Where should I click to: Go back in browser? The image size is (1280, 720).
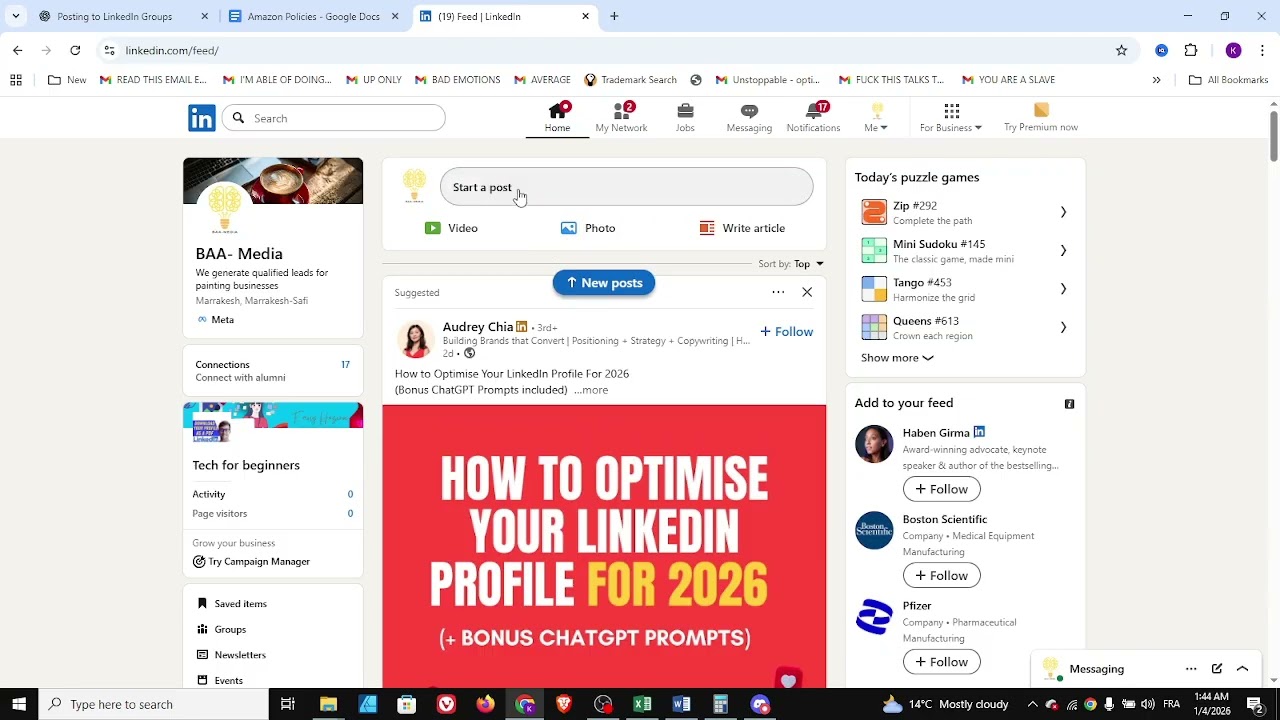[17, 50]
